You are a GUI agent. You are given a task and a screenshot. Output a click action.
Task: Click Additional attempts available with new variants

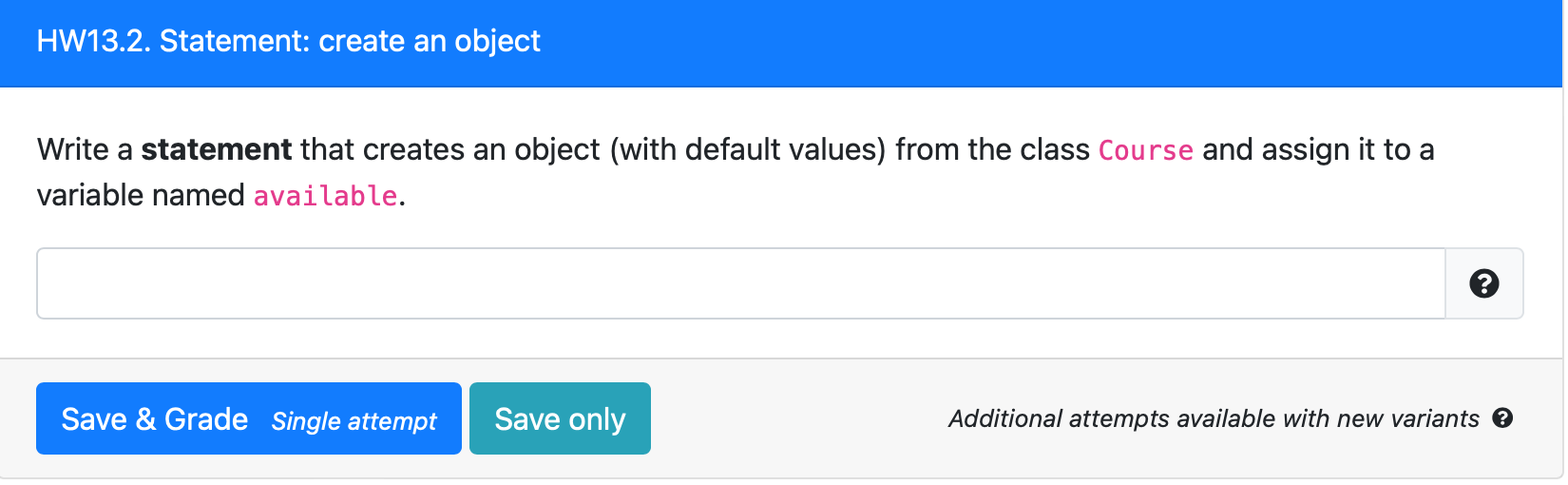[1214, 418]
